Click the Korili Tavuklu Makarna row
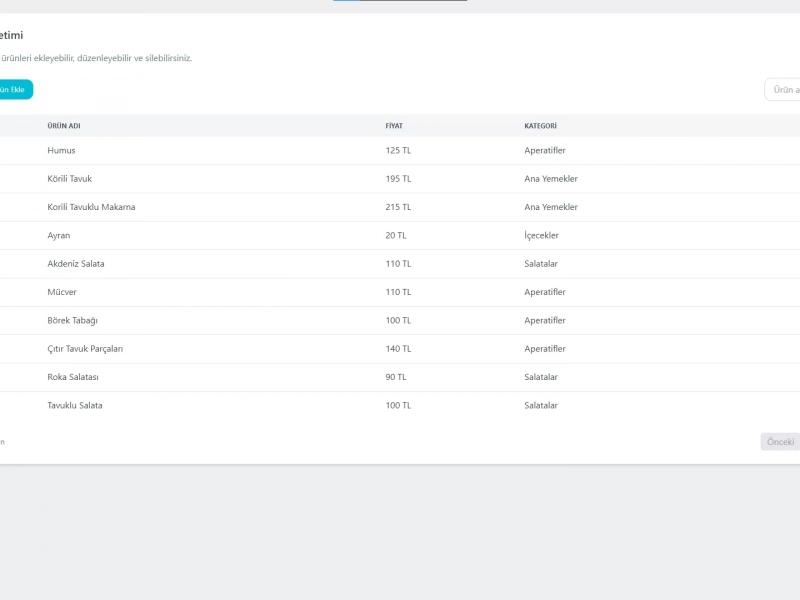The height and width of the screenshot is (600, 800). (x=91, y=207)
